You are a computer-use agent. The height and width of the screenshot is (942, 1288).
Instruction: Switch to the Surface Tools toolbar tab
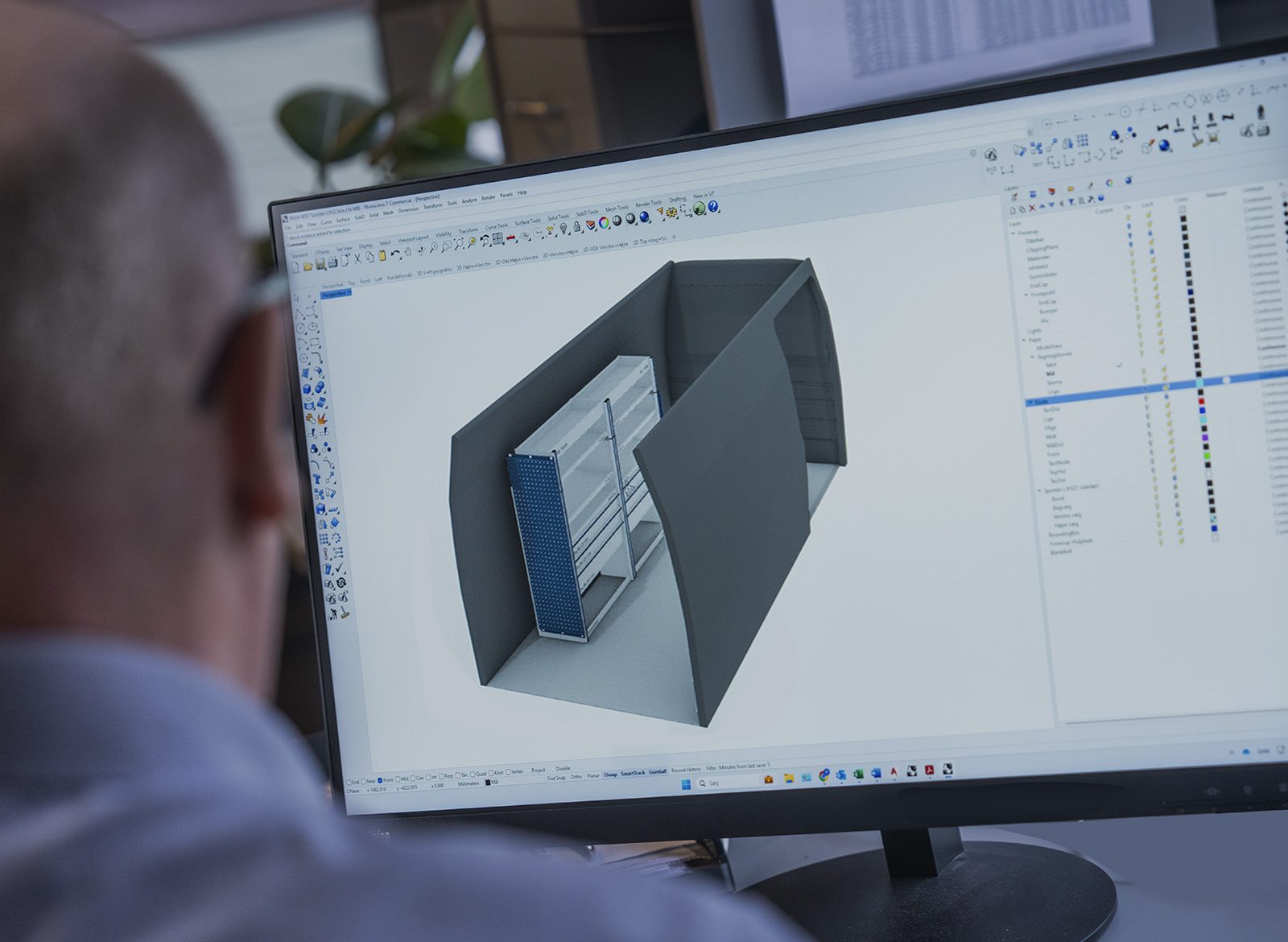[x=527, y=223]
